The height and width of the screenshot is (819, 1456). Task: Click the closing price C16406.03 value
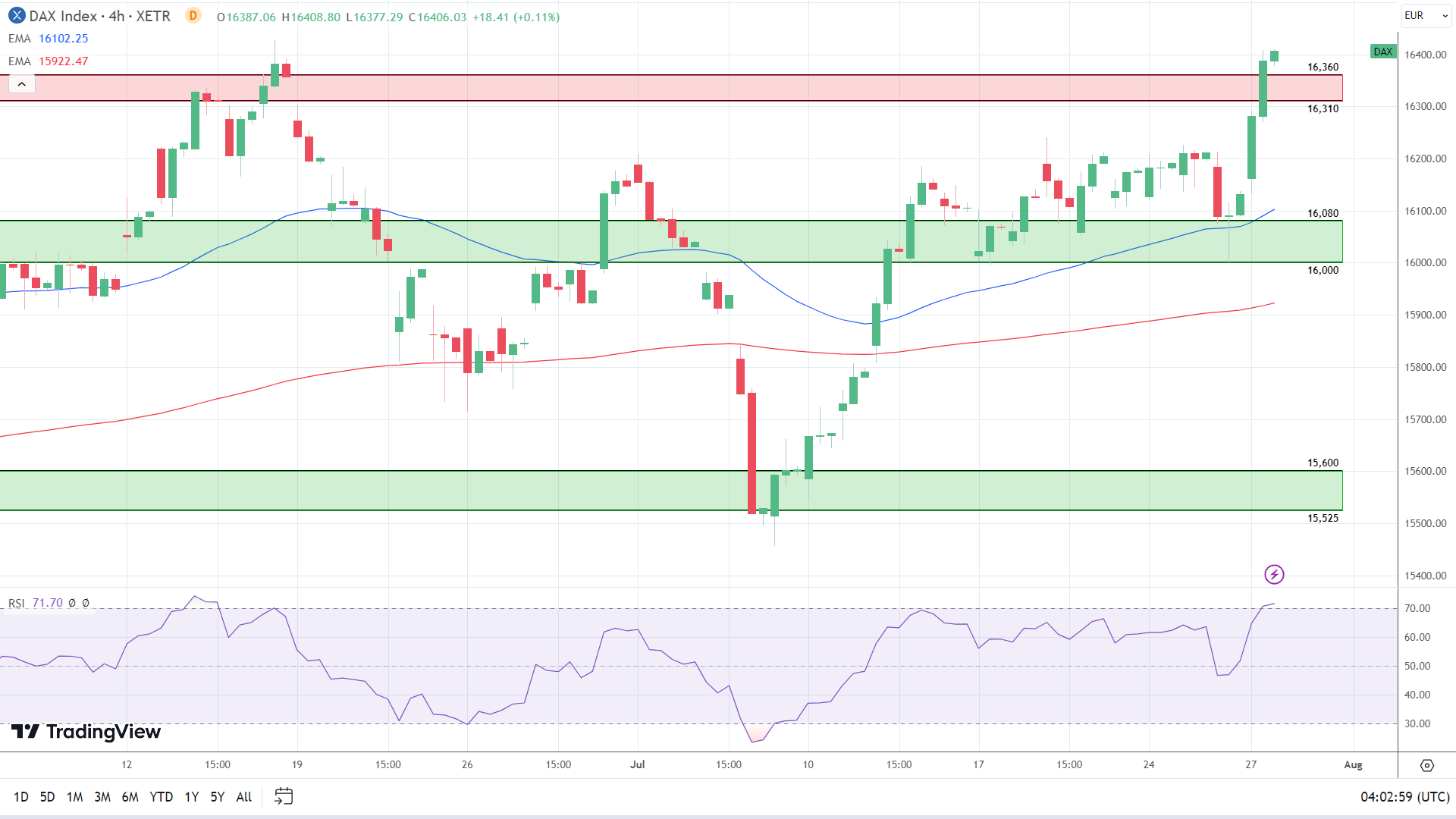(x=438, y=17)
